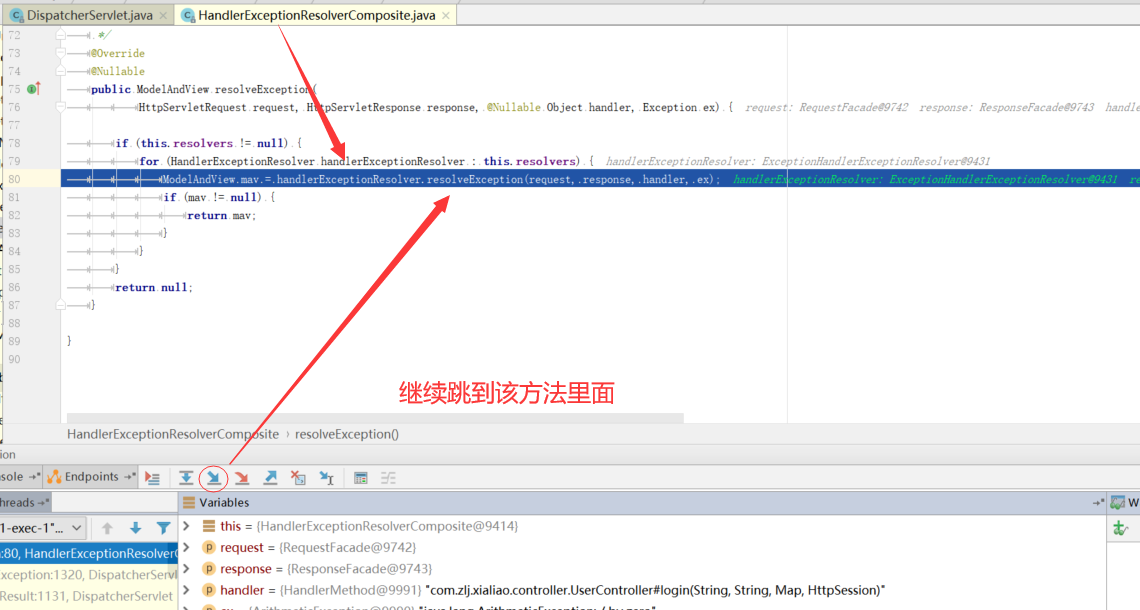Click the Watches panel icon

pyautogui.click(x=1117, y=502)
